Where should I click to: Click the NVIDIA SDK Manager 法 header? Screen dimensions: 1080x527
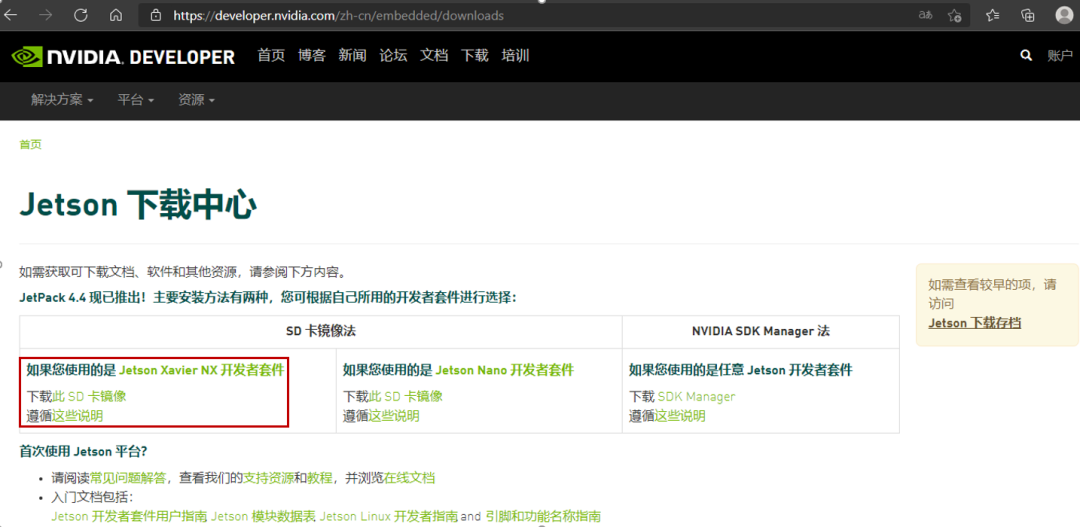[760, 331]
